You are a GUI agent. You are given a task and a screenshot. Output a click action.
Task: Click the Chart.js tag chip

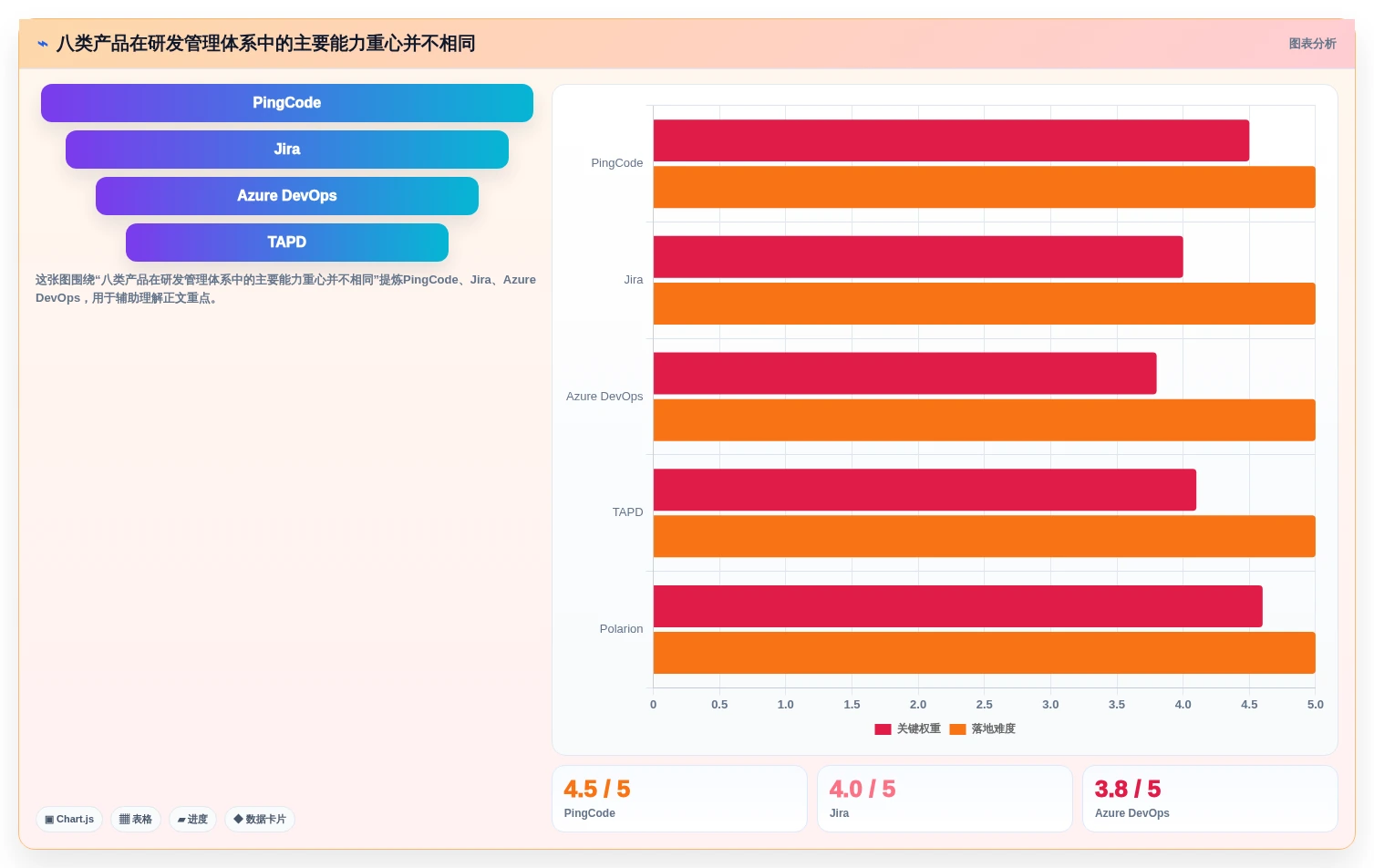pyautogui.click(x=69, y=819)
